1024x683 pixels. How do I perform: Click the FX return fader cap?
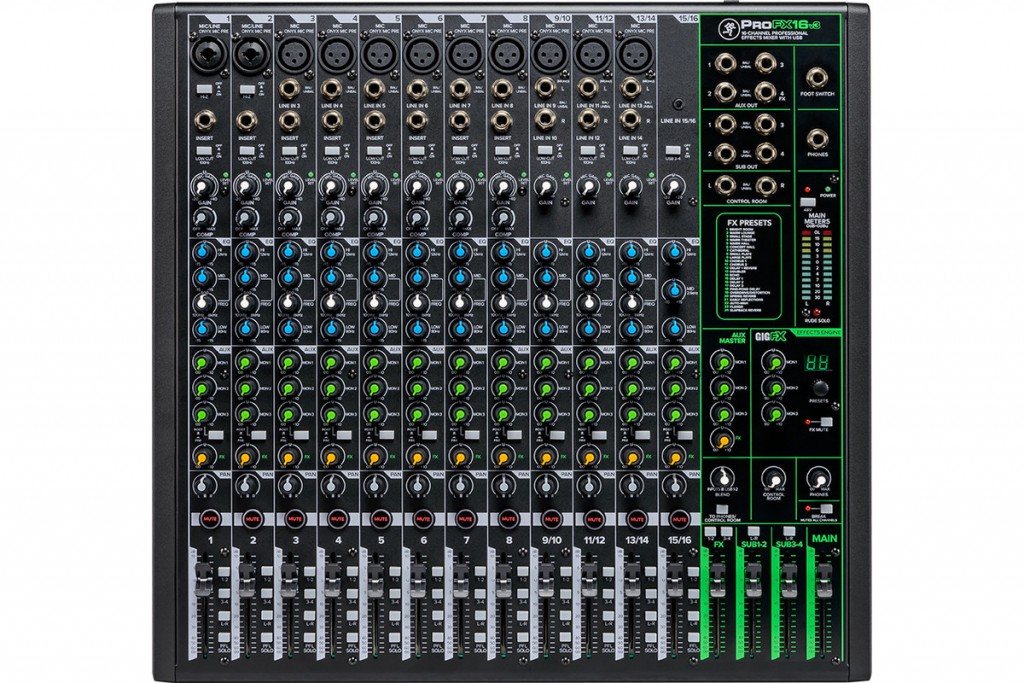[x=717, y=578]
